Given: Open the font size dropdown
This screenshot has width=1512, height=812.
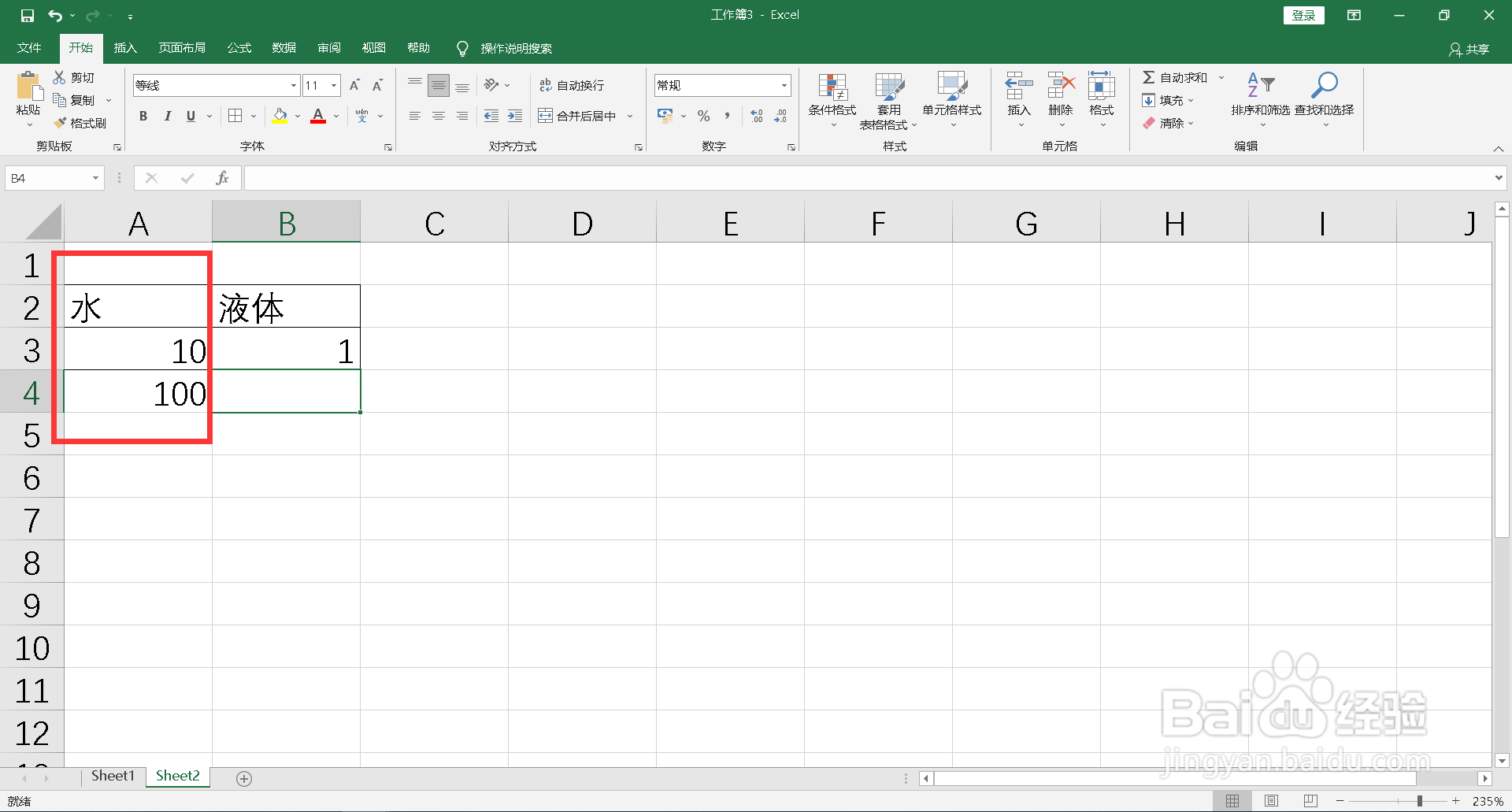Looking at the screenshot, I should pyautogui.click(x=334, y=85).
